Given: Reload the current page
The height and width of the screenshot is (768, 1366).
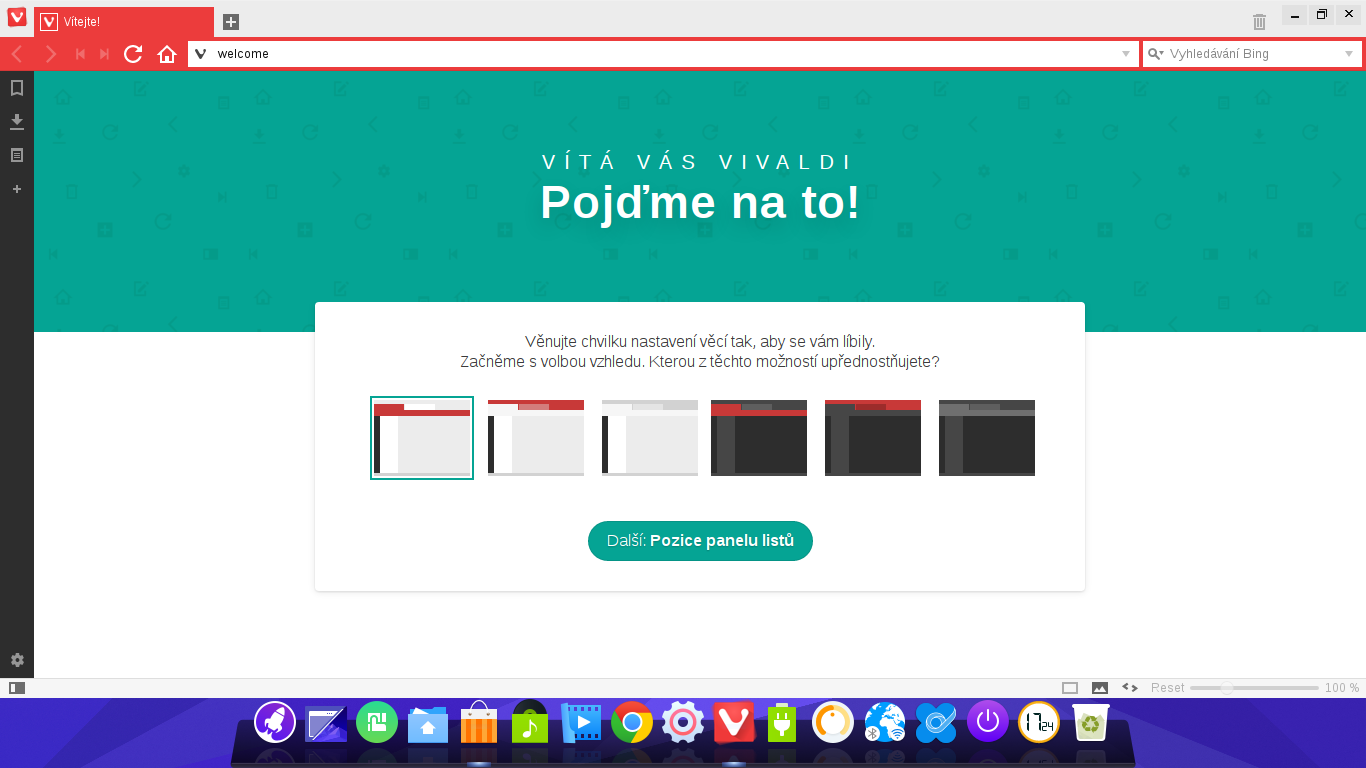Looking at the screenshot, I should coord(133,54).
